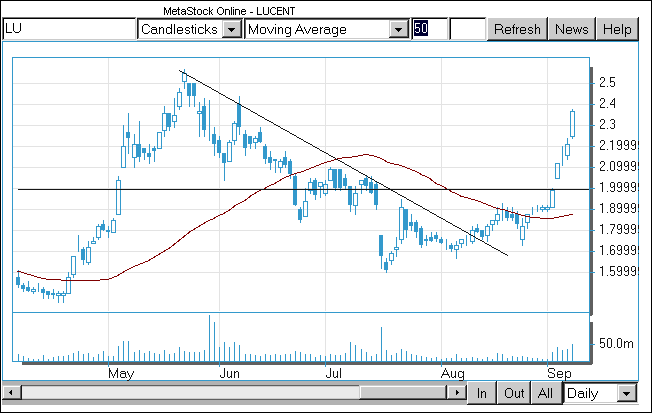Open the Daily periodicity dropdown
652x413 pixels.
coord(626,393)
